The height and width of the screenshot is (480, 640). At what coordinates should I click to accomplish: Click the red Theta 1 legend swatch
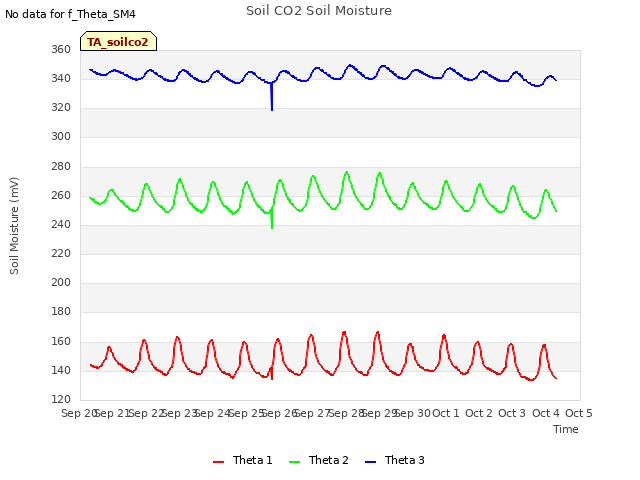(x=218, y=462)
